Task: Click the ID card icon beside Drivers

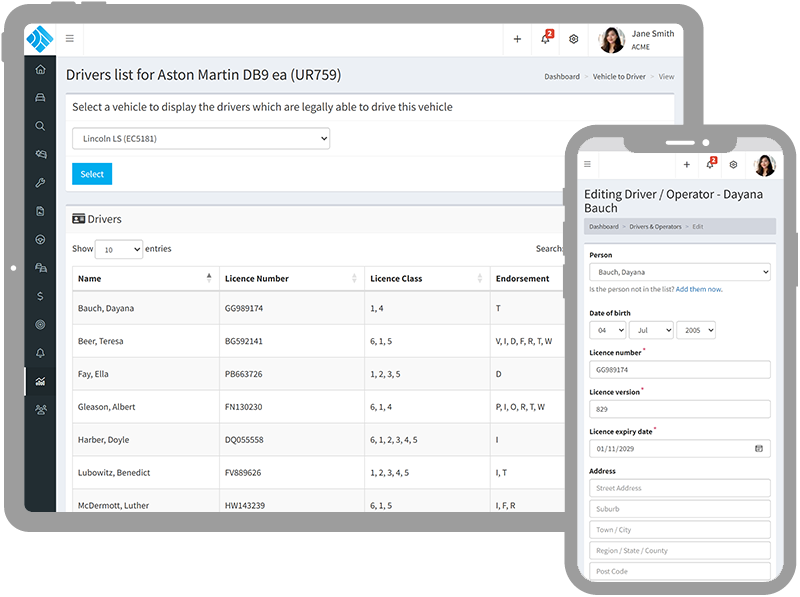Action: point(79,219)
